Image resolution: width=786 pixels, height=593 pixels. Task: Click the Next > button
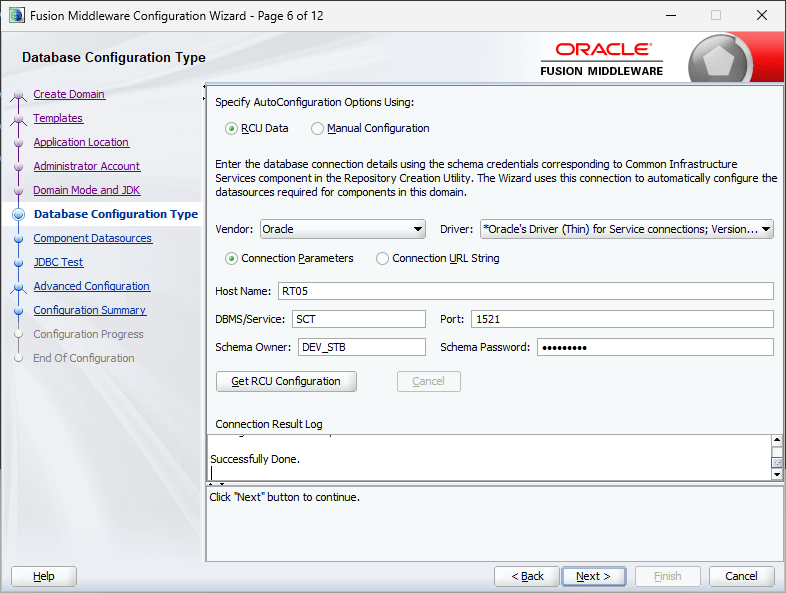click(x=594, y=576)
